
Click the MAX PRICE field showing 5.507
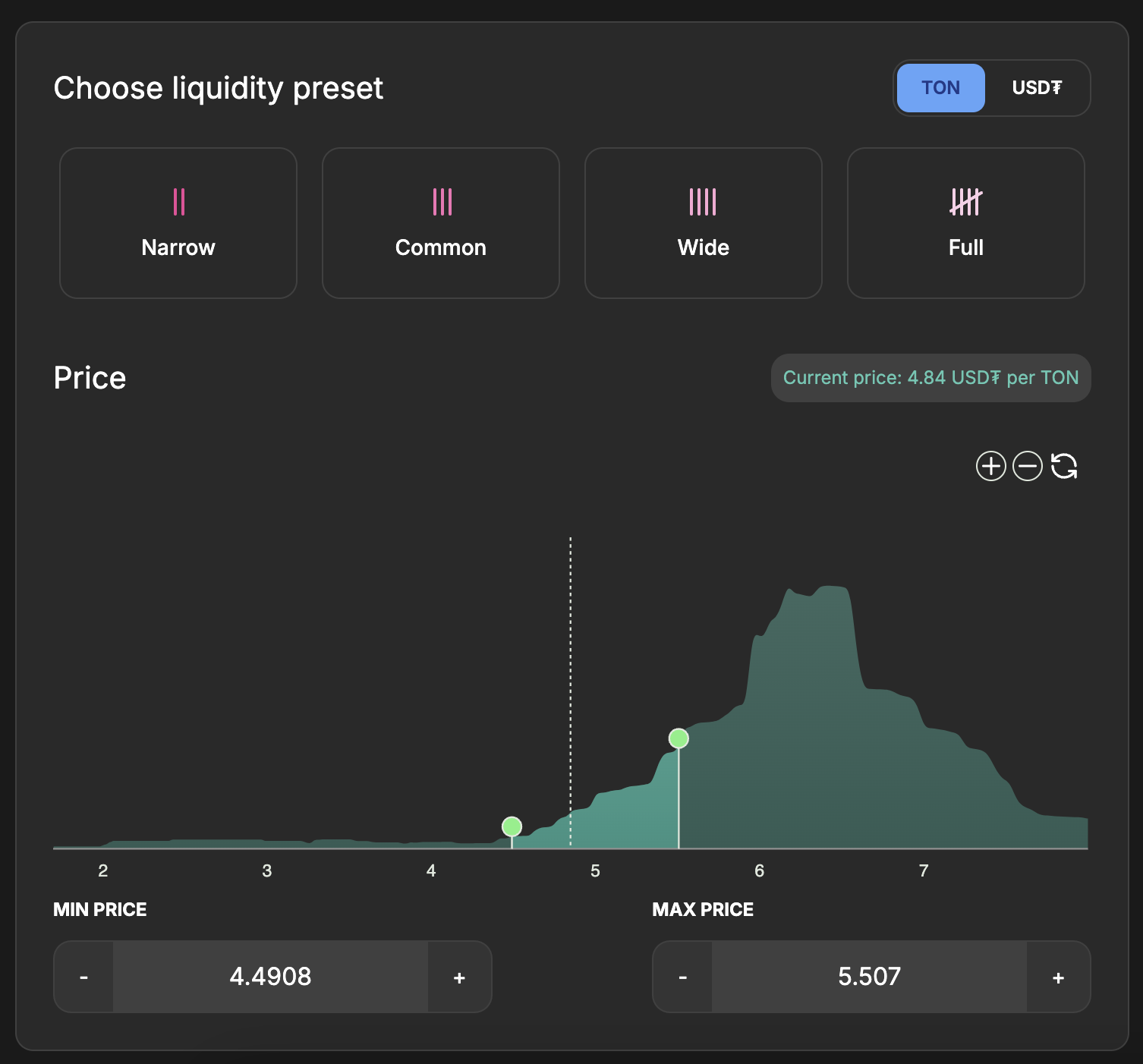click(869, 977)
